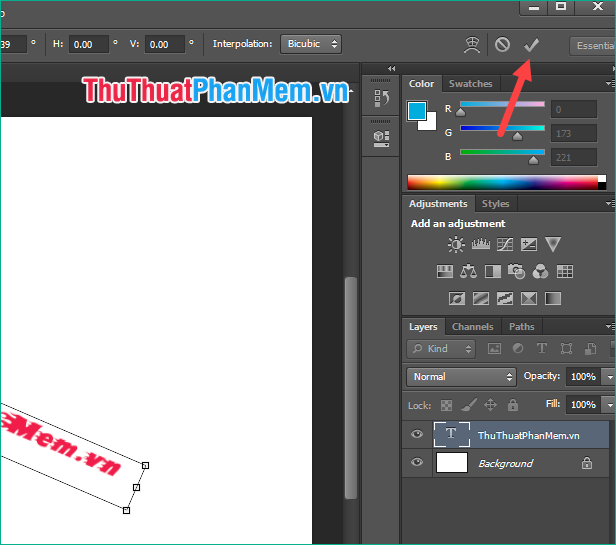Toggle filter for smart objects
Viewport: 616px width, 545px height.
click(590, 349)
